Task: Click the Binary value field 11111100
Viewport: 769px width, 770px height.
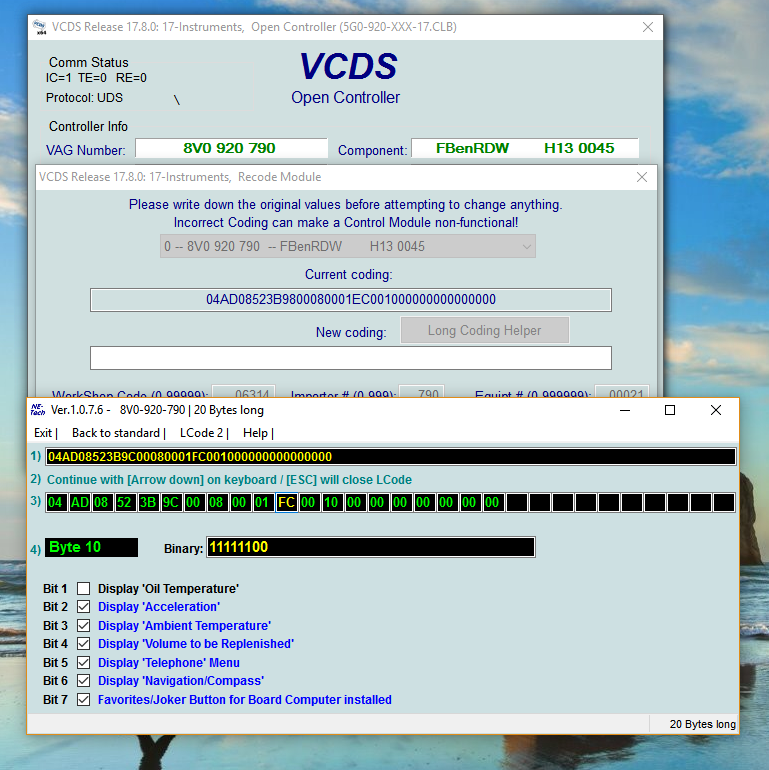Action: [370, 547]
